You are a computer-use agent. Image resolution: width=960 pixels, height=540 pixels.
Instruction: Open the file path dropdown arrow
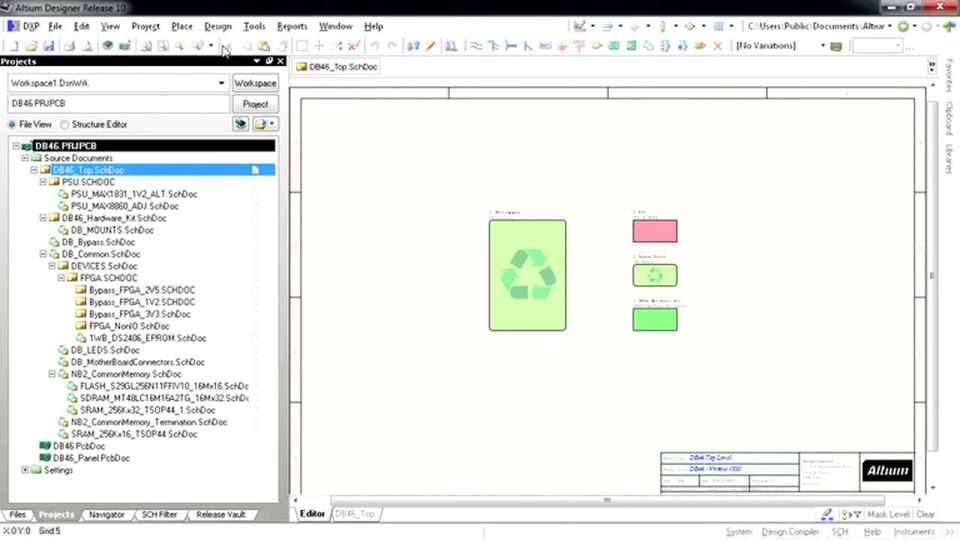[x=890, y=26]
